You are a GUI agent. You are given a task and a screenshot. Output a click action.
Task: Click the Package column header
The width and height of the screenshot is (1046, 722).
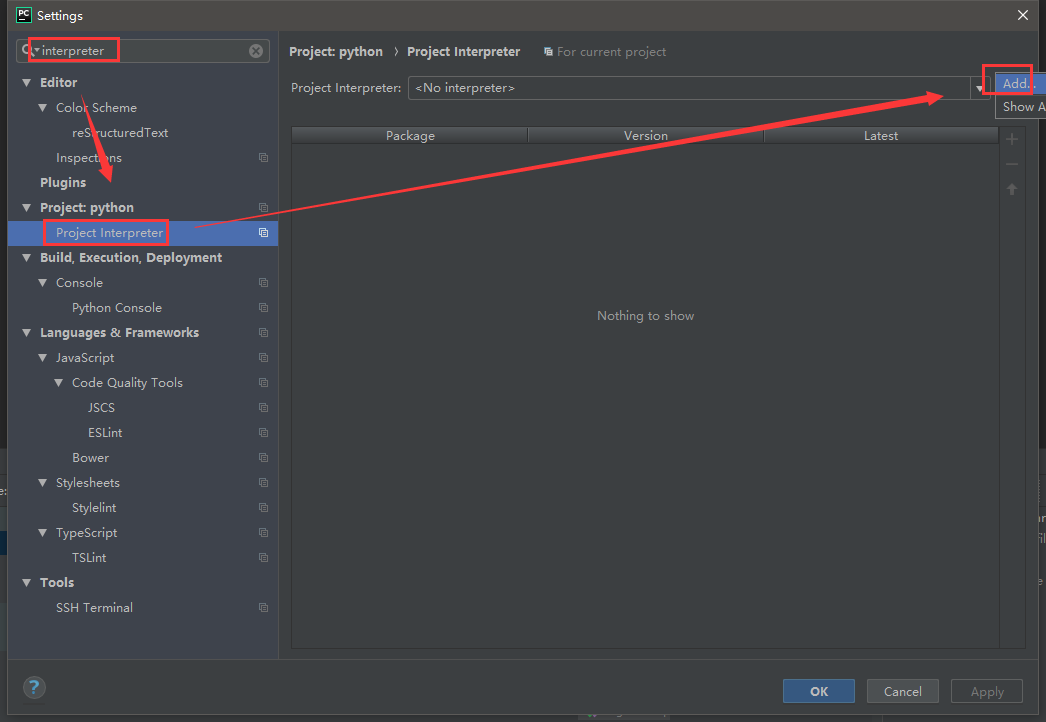click(x=409, y=135)
